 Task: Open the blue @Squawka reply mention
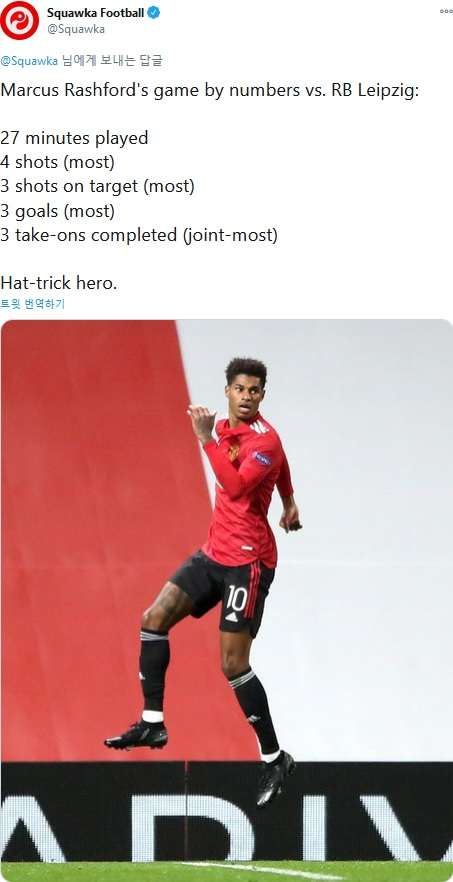[x=29, y=61]
